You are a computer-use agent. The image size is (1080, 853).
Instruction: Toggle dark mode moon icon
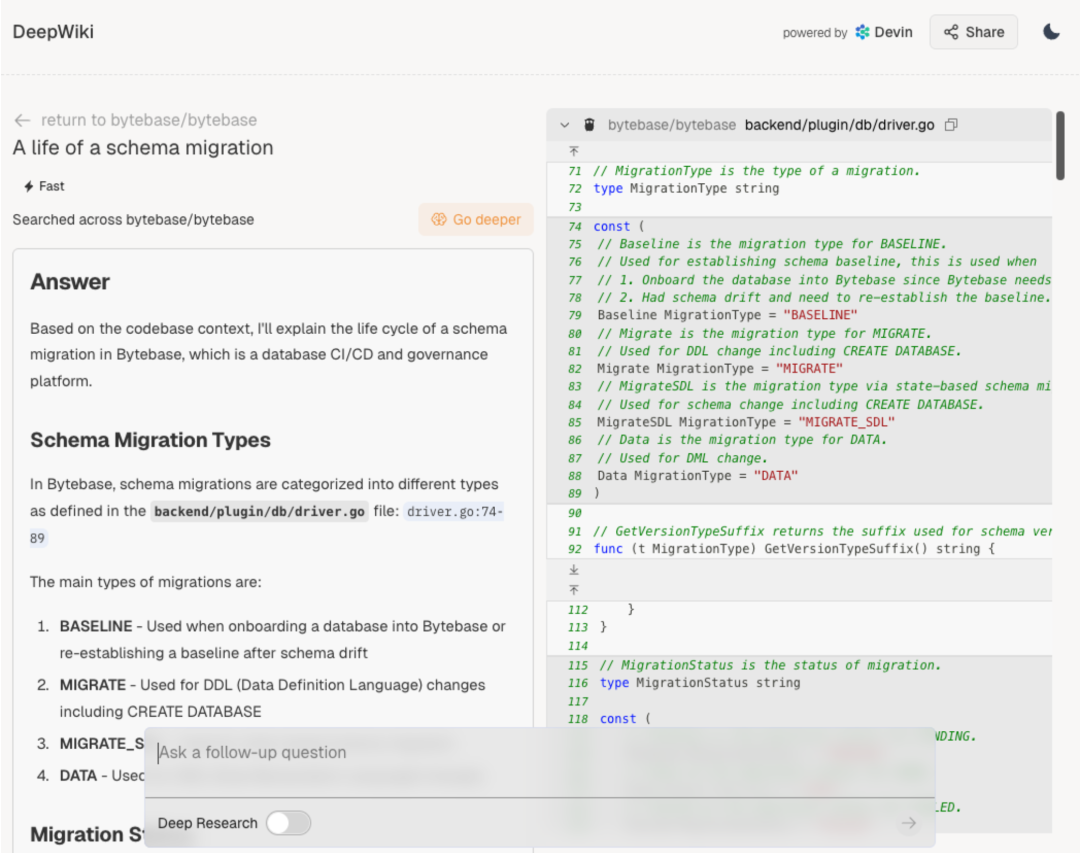coord(1051,32)
